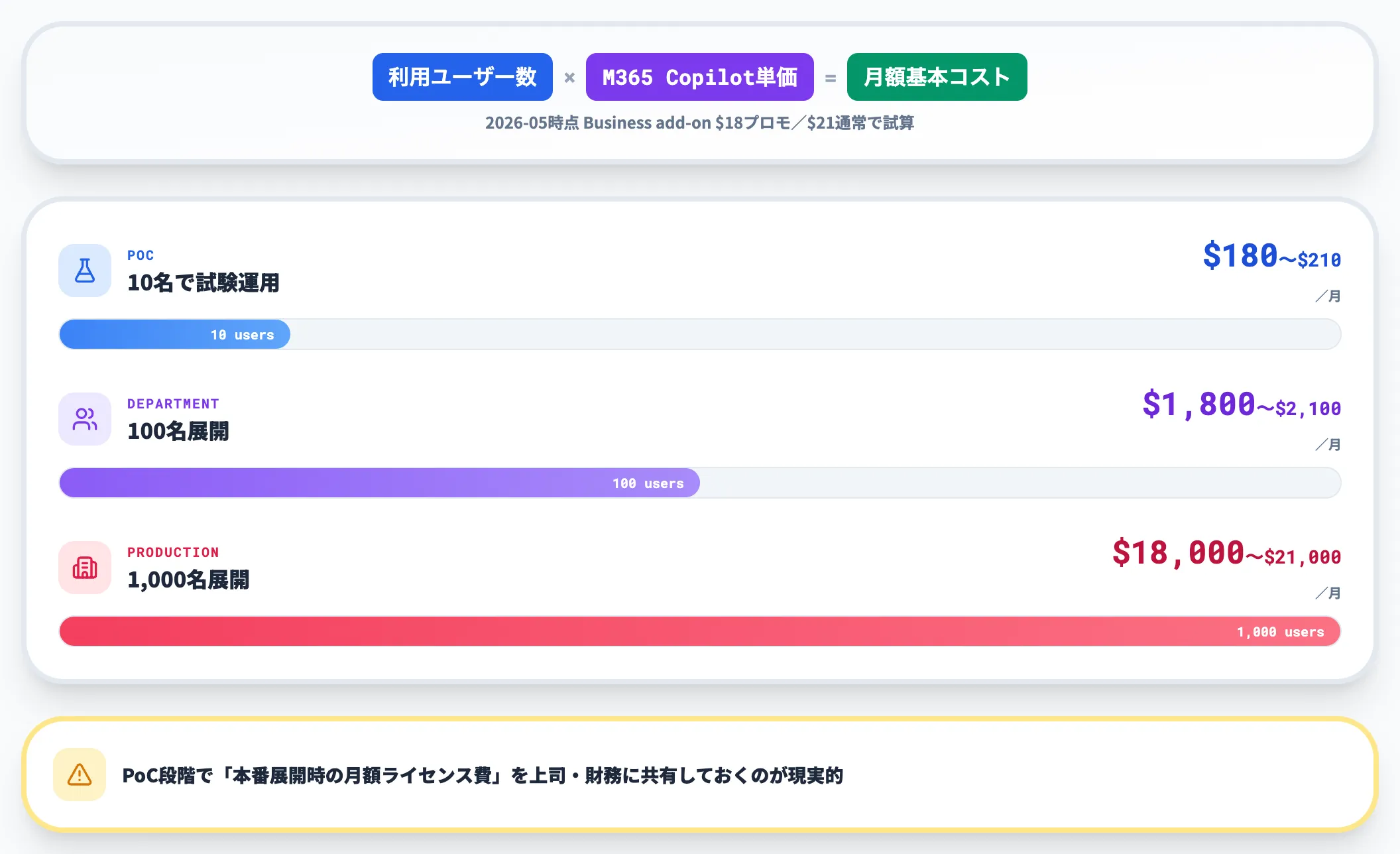
Task: Click the 1,000名展開 heading
Action: pos(188,579)
